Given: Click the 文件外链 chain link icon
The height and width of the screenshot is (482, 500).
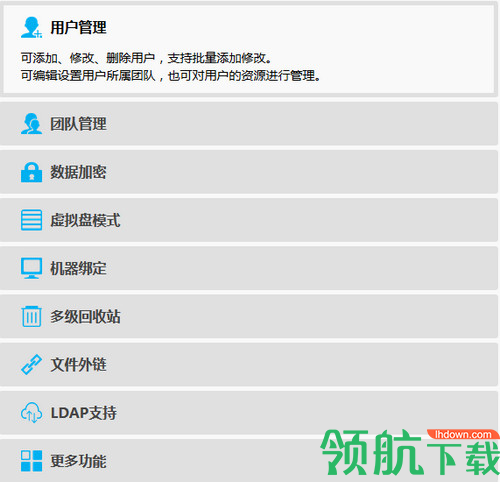Looking at the screenshot, I should point(31,364).
